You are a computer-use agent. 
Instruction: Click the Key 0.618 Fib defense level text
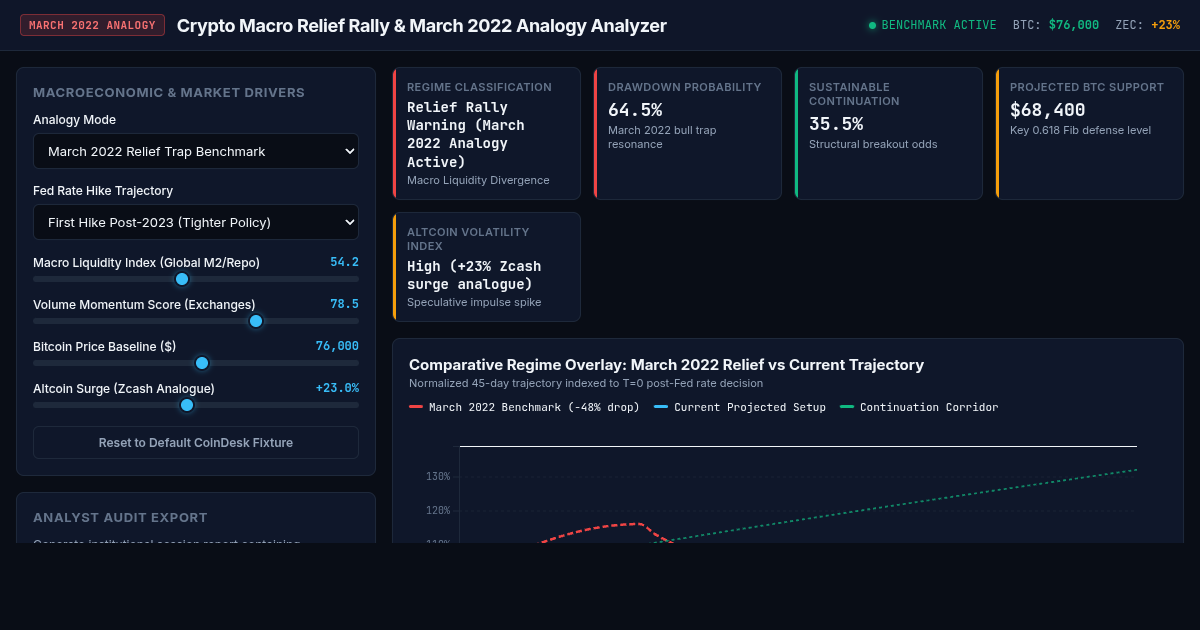click(1080, 130)
